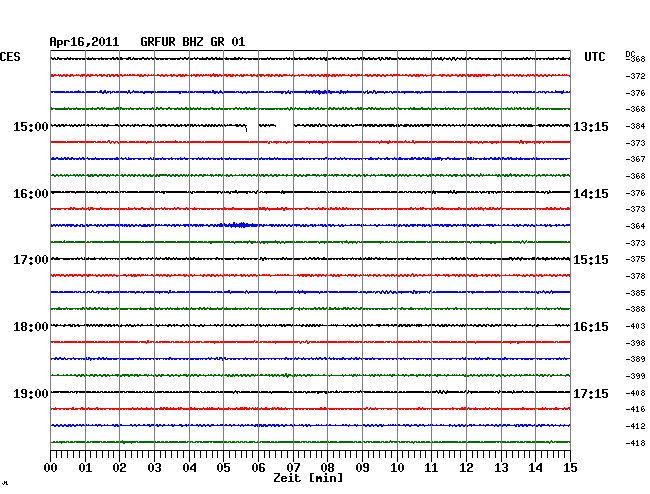The image size is (650, 494).
Task: Click the DC offset value "-375"
Action: [x=635, y=259]
